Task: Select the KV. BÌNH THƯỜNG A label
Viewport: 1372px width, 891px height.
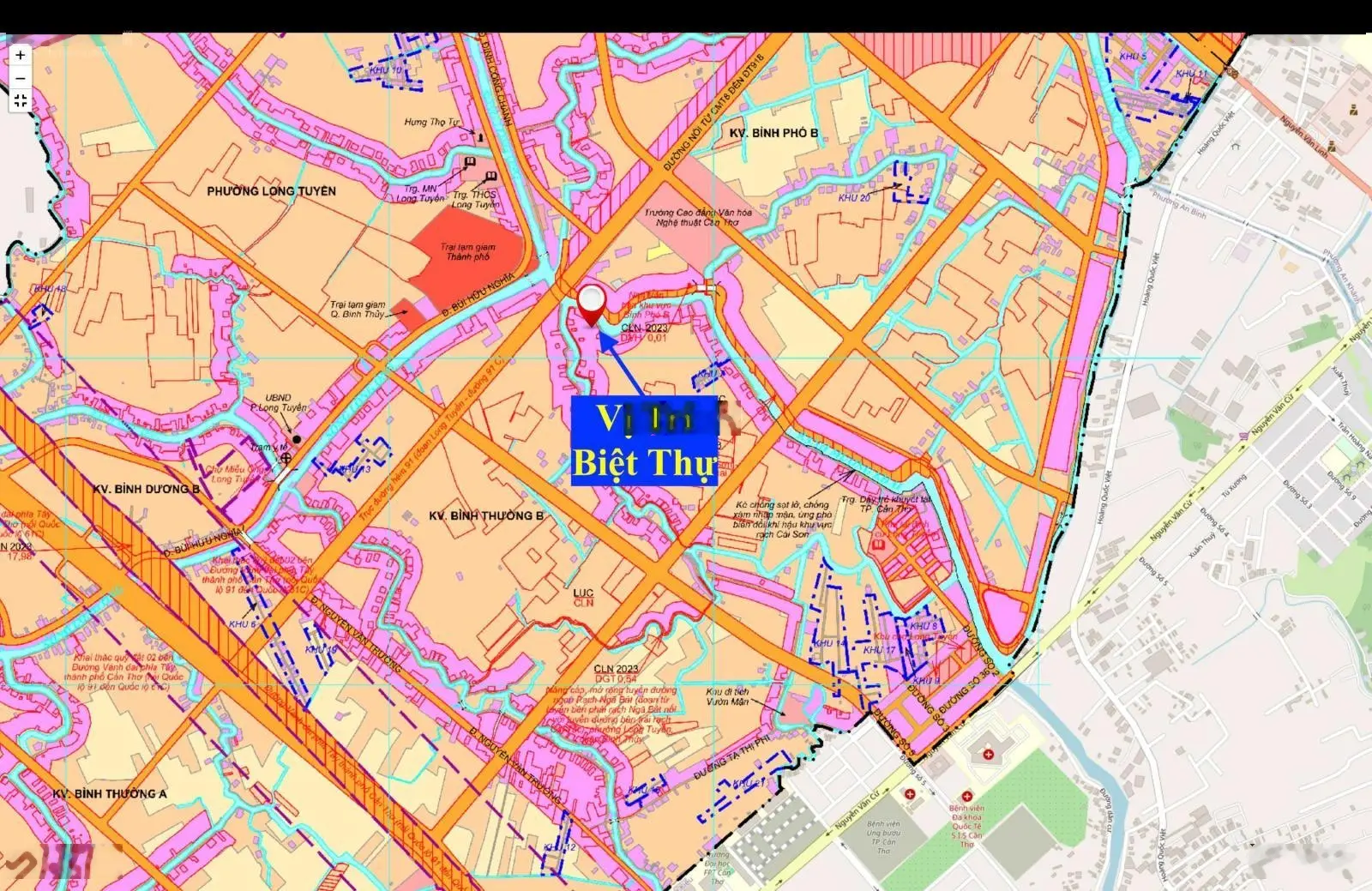Action: [x=110, y=794]
